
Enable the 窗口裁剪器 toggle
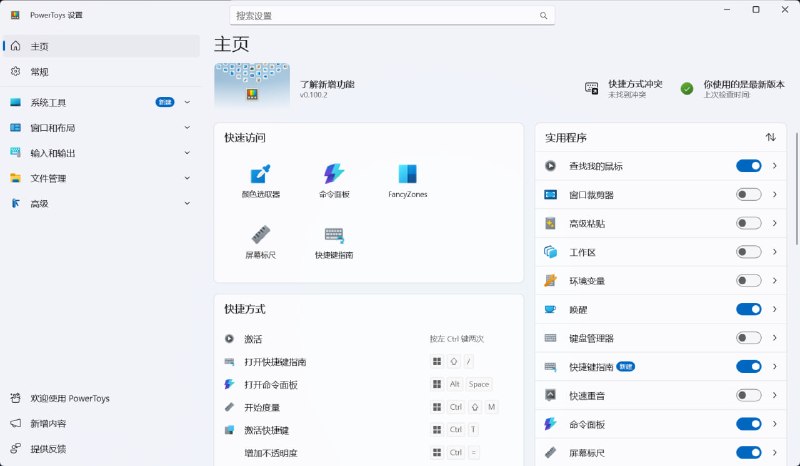[x=748, y=194]
